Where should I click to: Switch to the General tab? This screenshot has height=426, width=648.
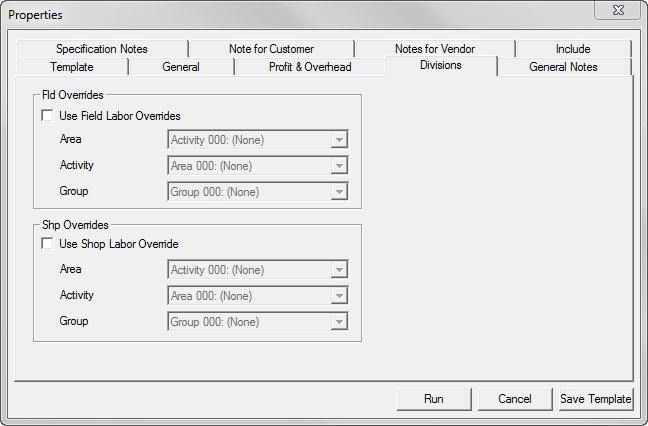coord(181,67)
